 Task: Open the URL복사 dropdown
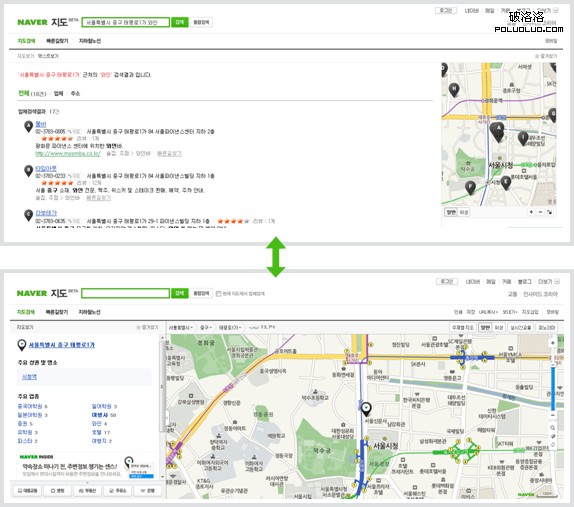(489, 312)
